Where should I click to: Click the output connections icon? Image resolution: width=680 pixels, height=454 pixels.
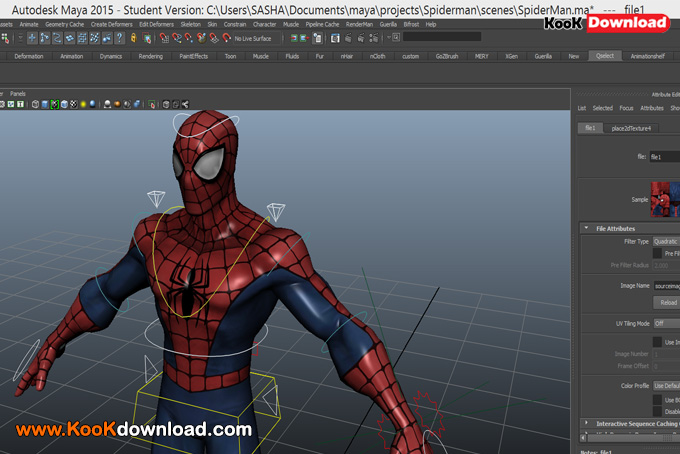coord(304,39)
